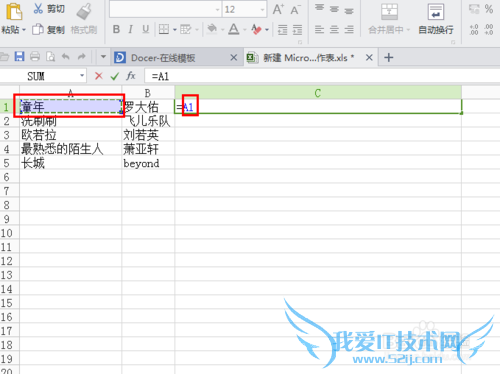
Task: Apply font color A
Action: point(234,29)
